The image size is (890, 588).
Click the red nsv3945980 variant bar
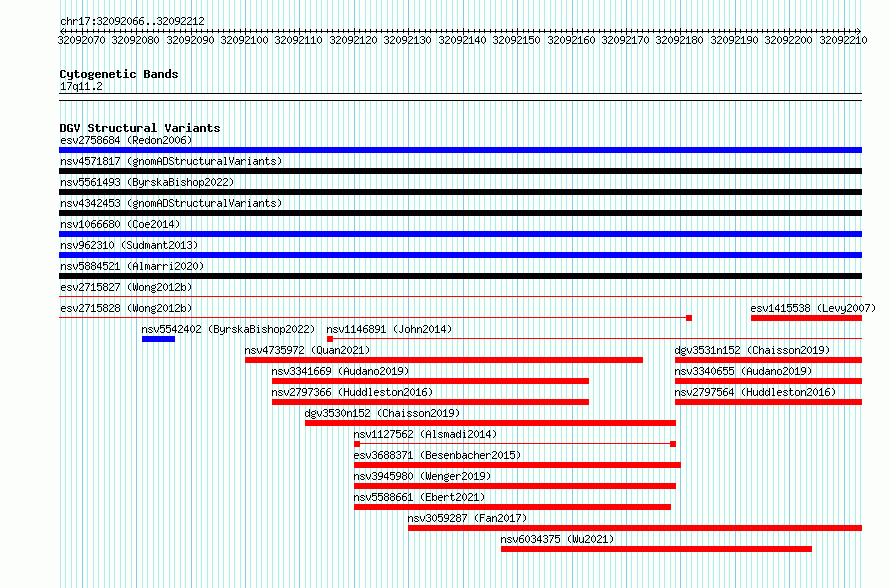click(x=515, y=486)
